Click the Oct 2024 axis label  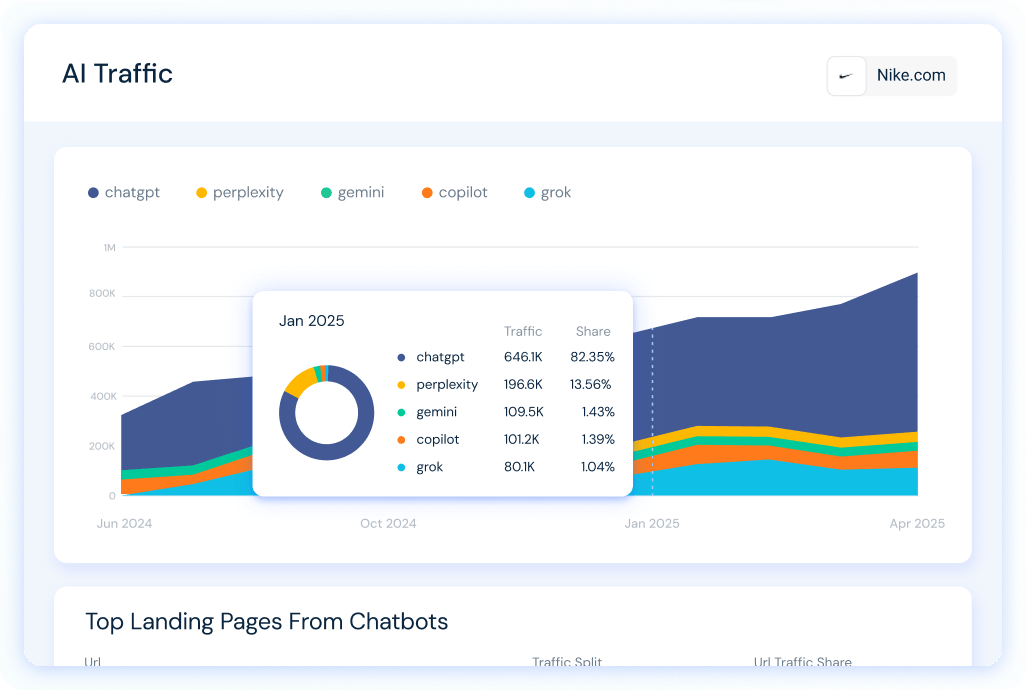[x=388, y=523]
